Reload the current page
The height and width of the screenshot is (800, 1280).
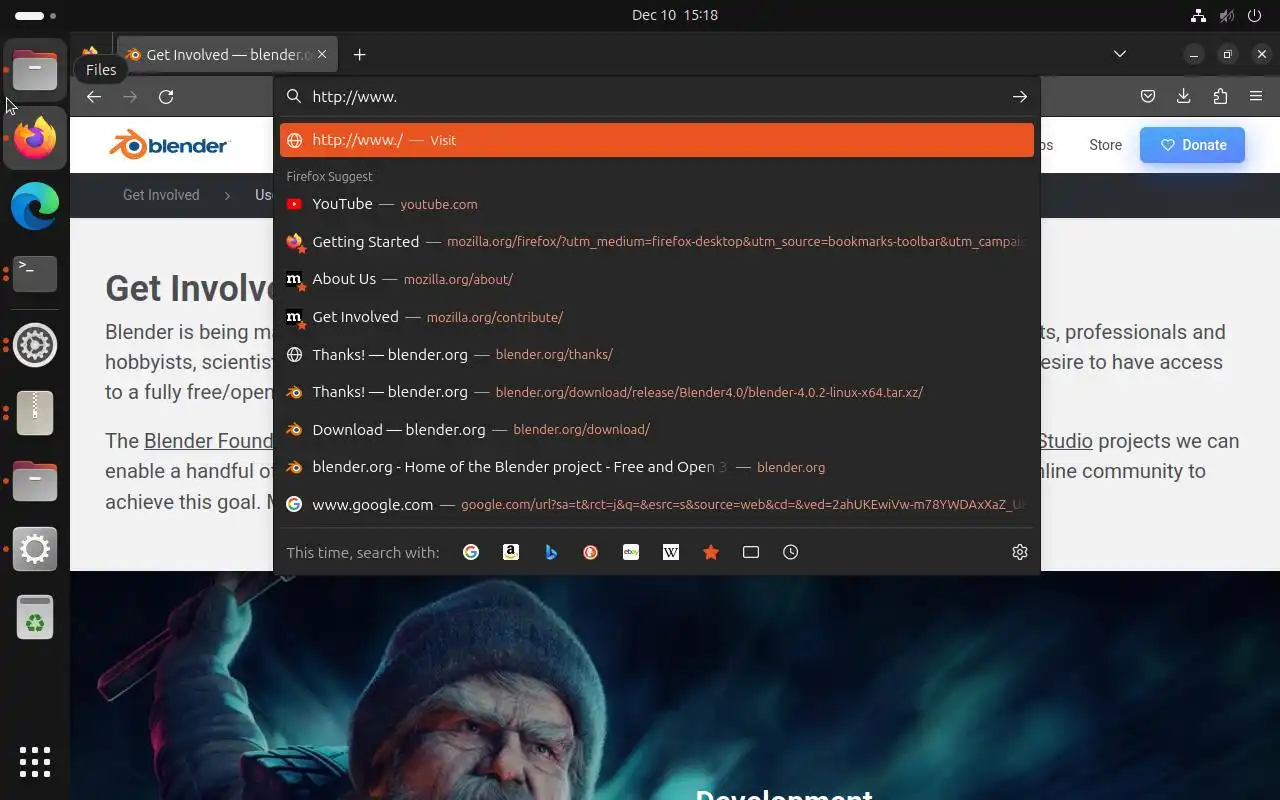pos(166,97)
